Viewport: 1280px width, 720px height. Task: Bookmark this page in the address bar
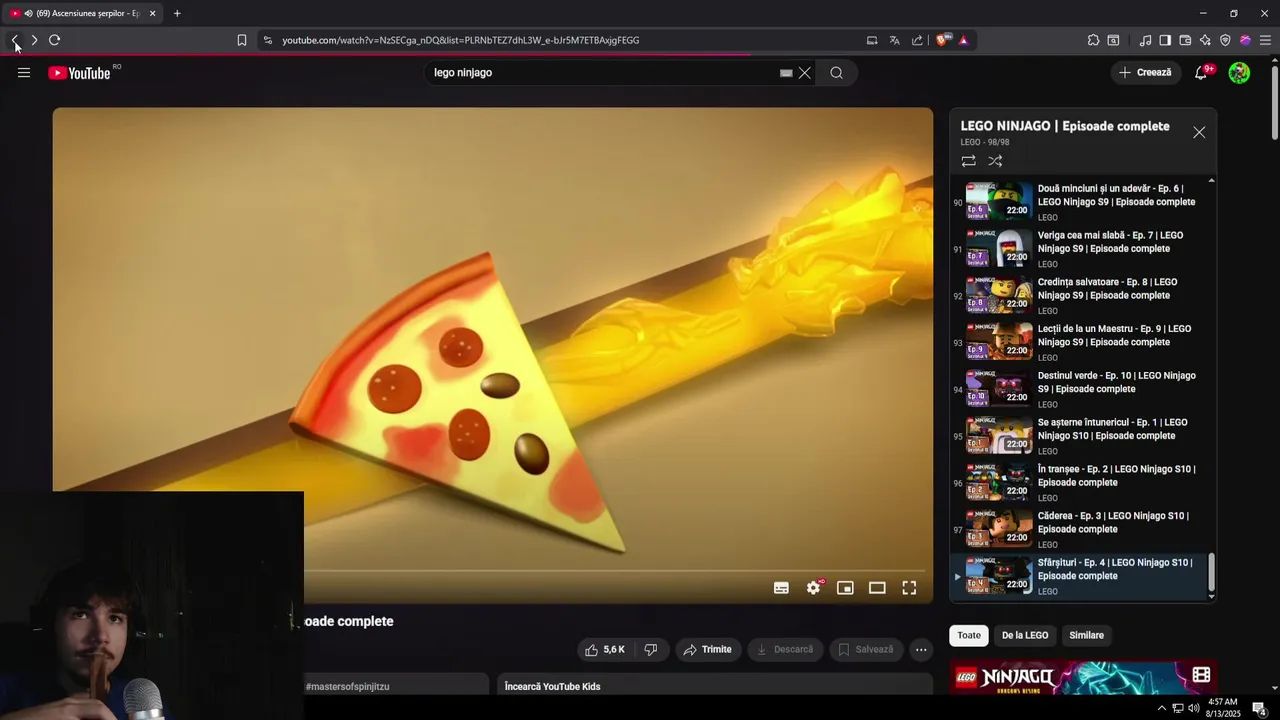pyautogui.click(x=242, y=40)
